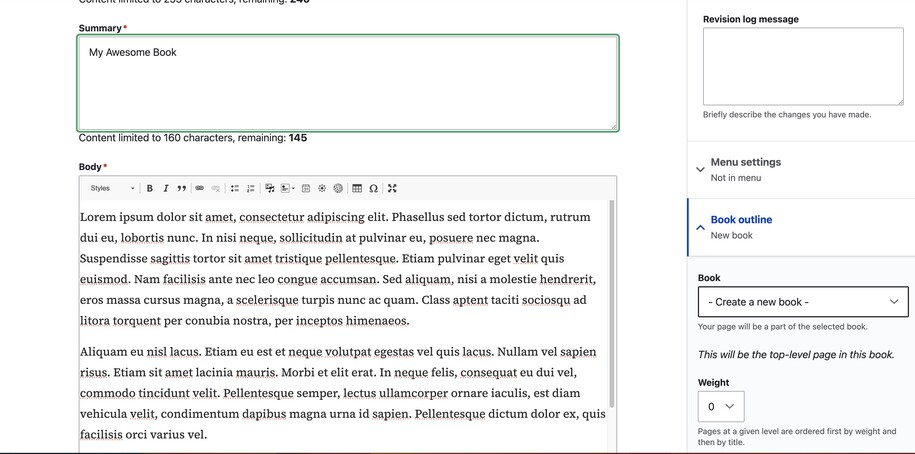Maximize the Body editor

click(x=392, y=188)
